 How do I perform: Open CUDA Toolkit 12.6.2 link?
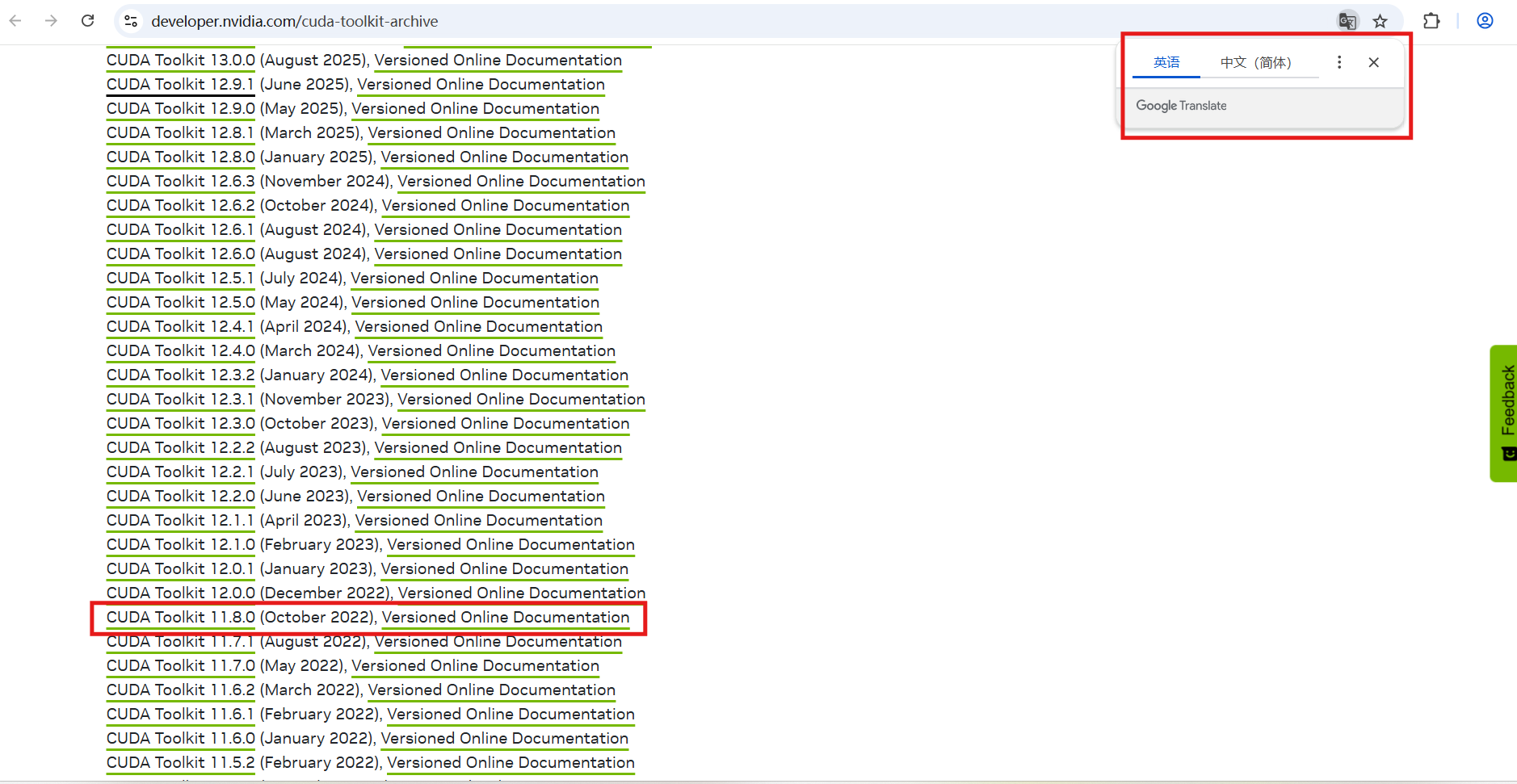pos(181,205)
